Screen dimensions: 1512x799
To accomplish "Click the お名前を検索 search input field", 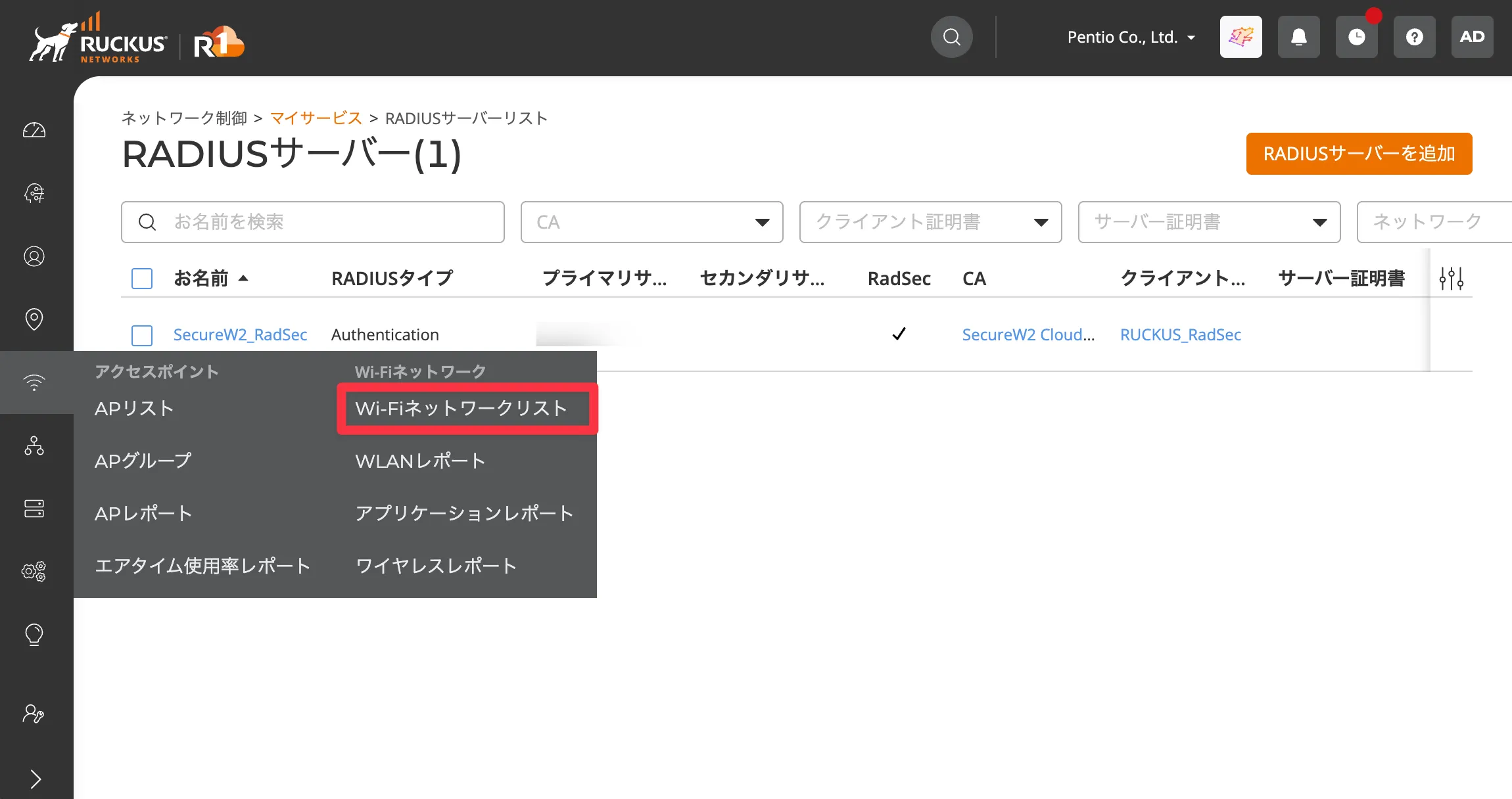I will tap(313, 222).
